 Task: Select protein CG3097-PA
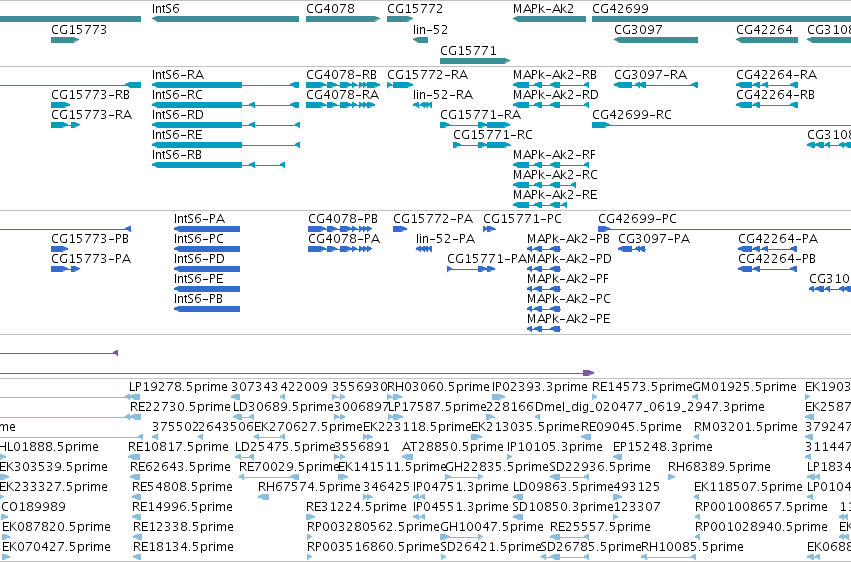[x=632, y=249]
